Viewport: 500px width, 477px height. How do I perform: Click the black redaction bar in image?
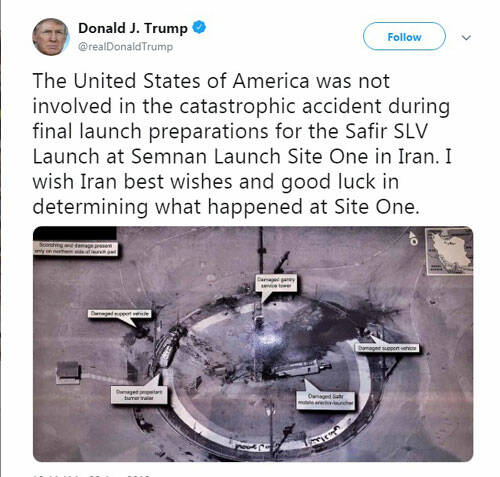point(75,233)
